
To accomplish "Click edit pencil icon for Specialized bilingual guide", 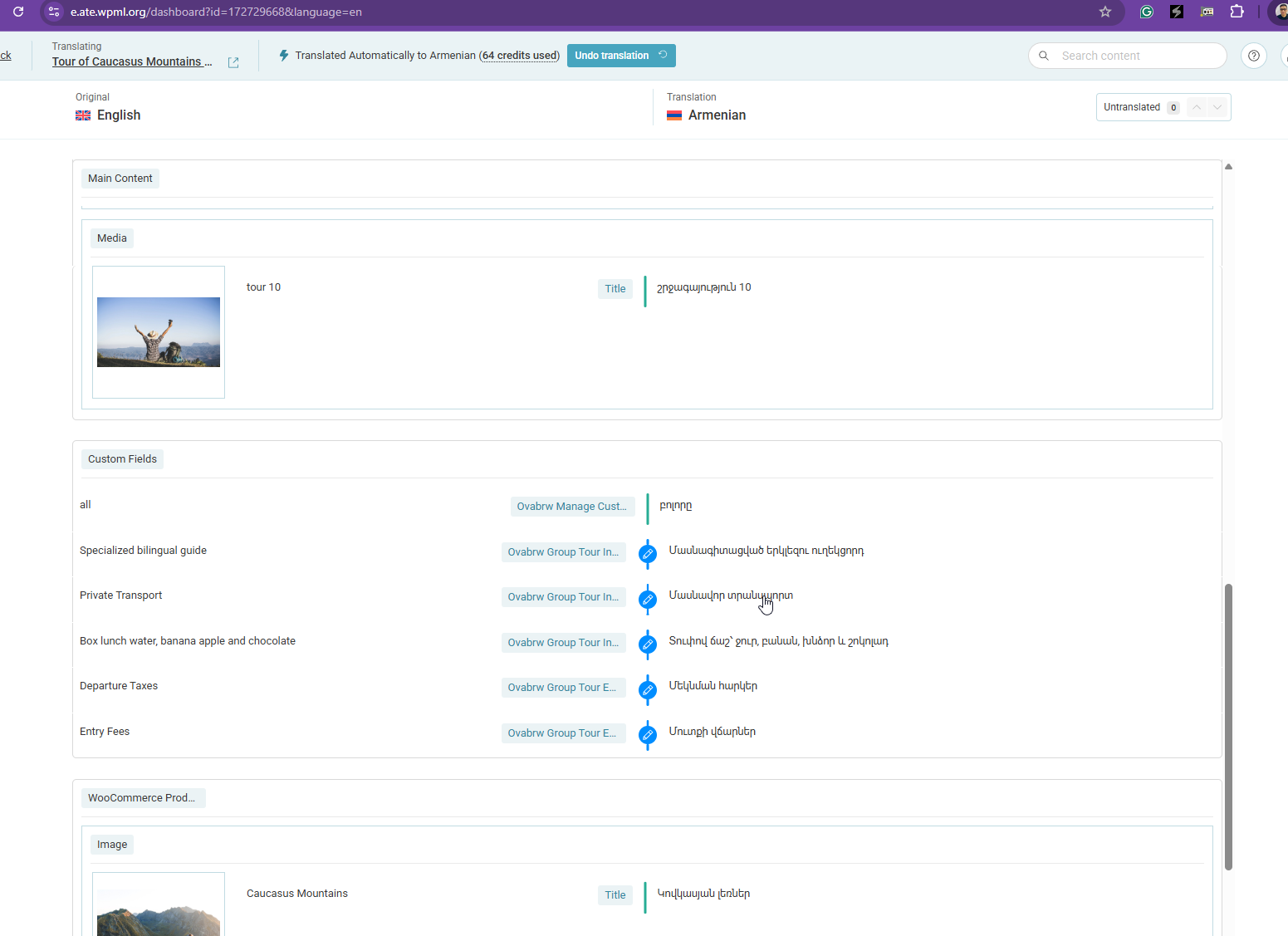I will tap(648, 554).
